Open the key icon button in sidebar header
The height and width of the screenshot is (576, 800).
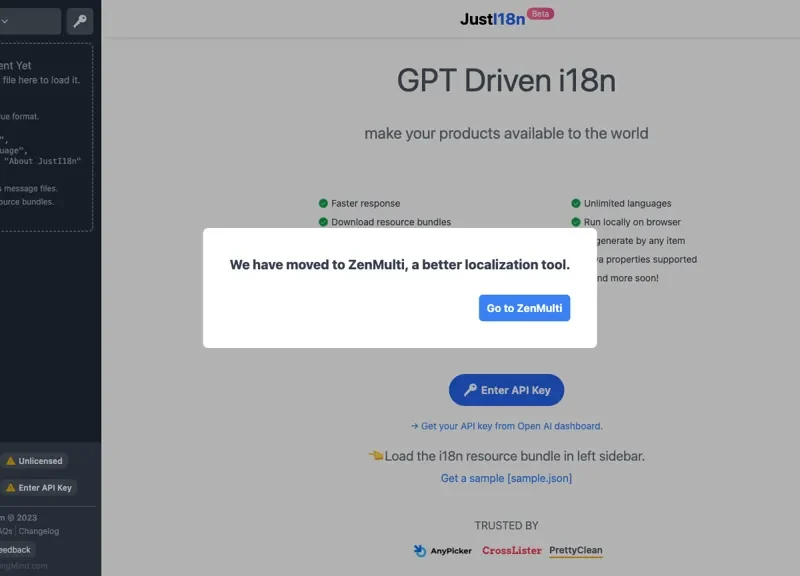(x=80, y=21)
